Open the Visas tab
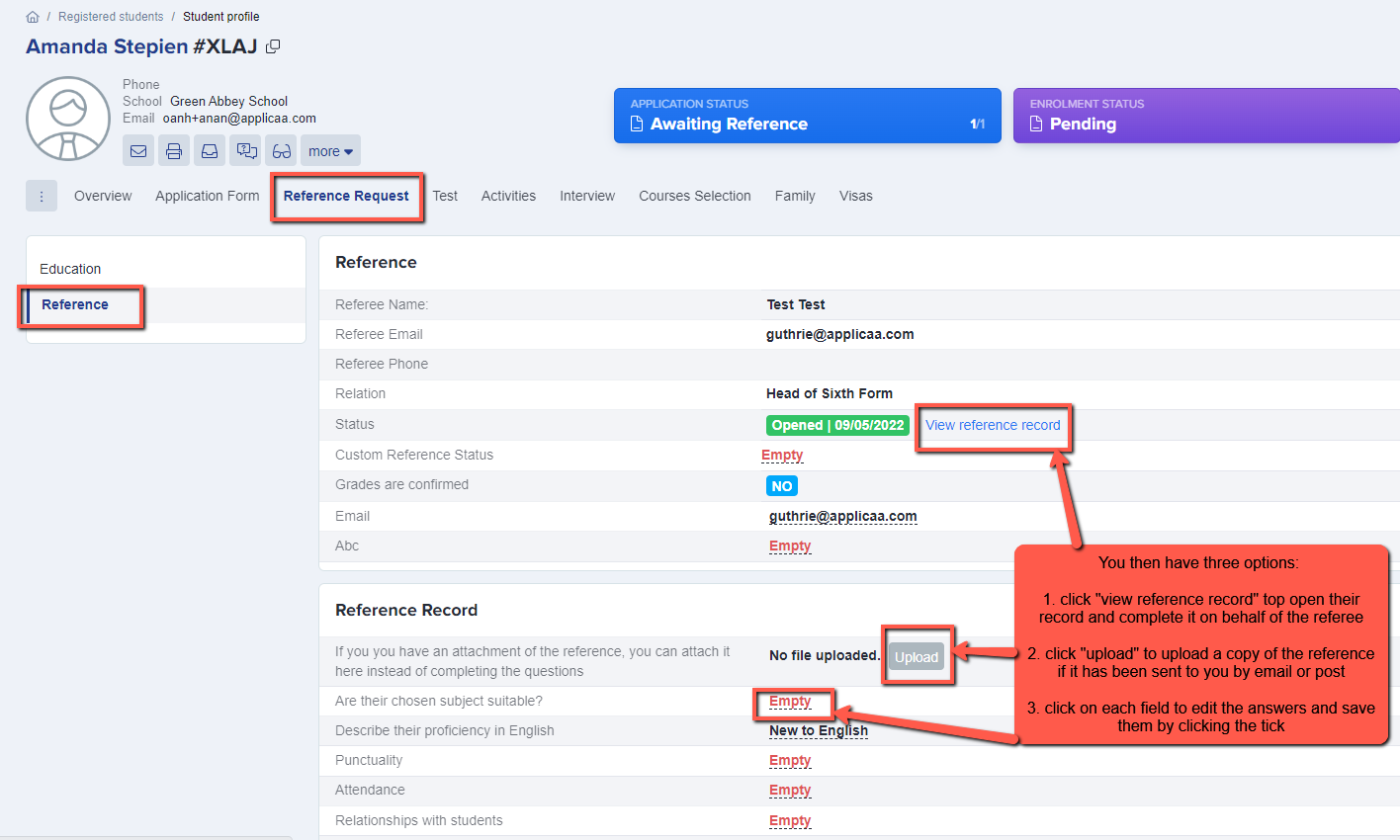The image size is (1400, 840). (x=856, y=196)
